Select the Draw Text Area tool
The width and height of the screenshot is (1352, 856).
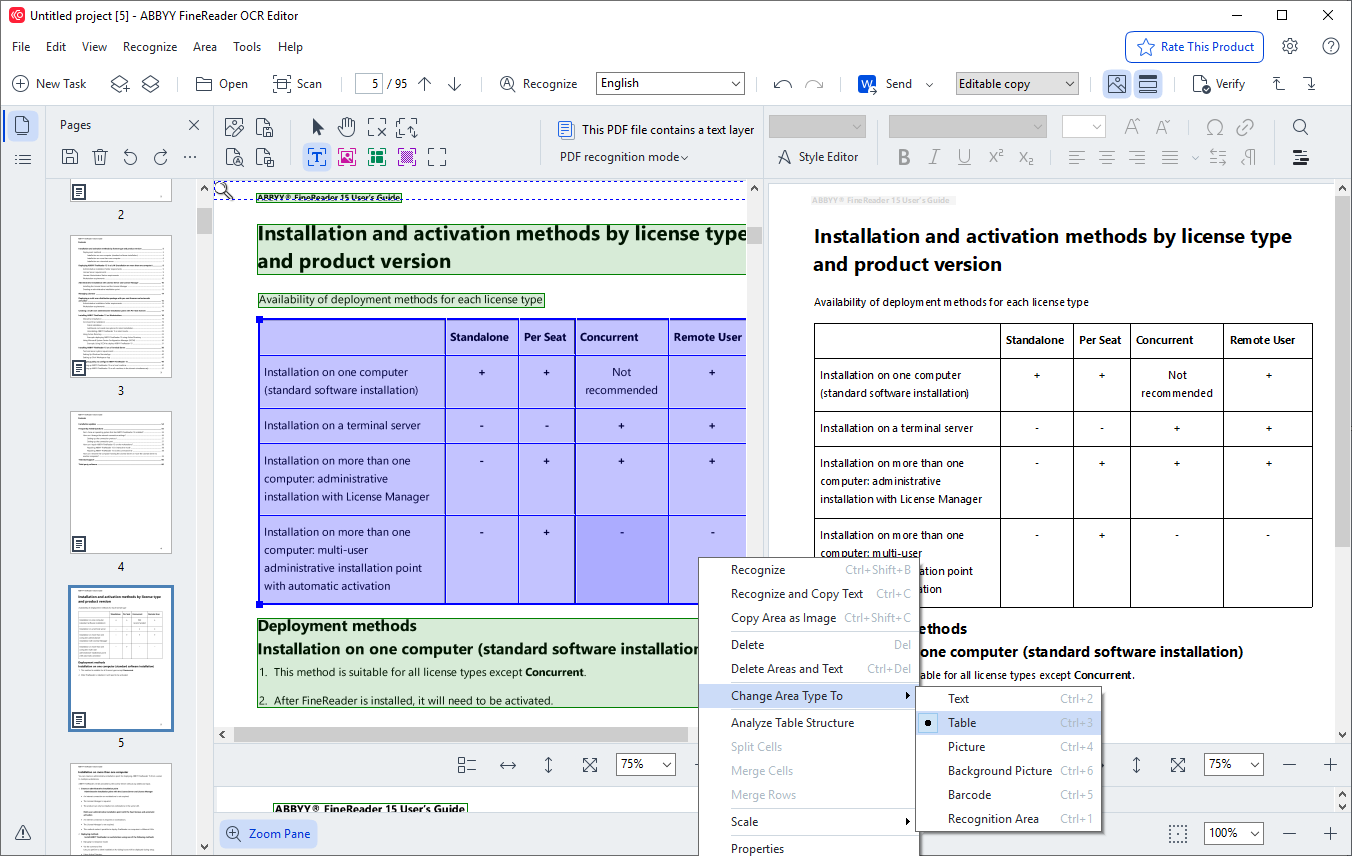coord(317,157)
